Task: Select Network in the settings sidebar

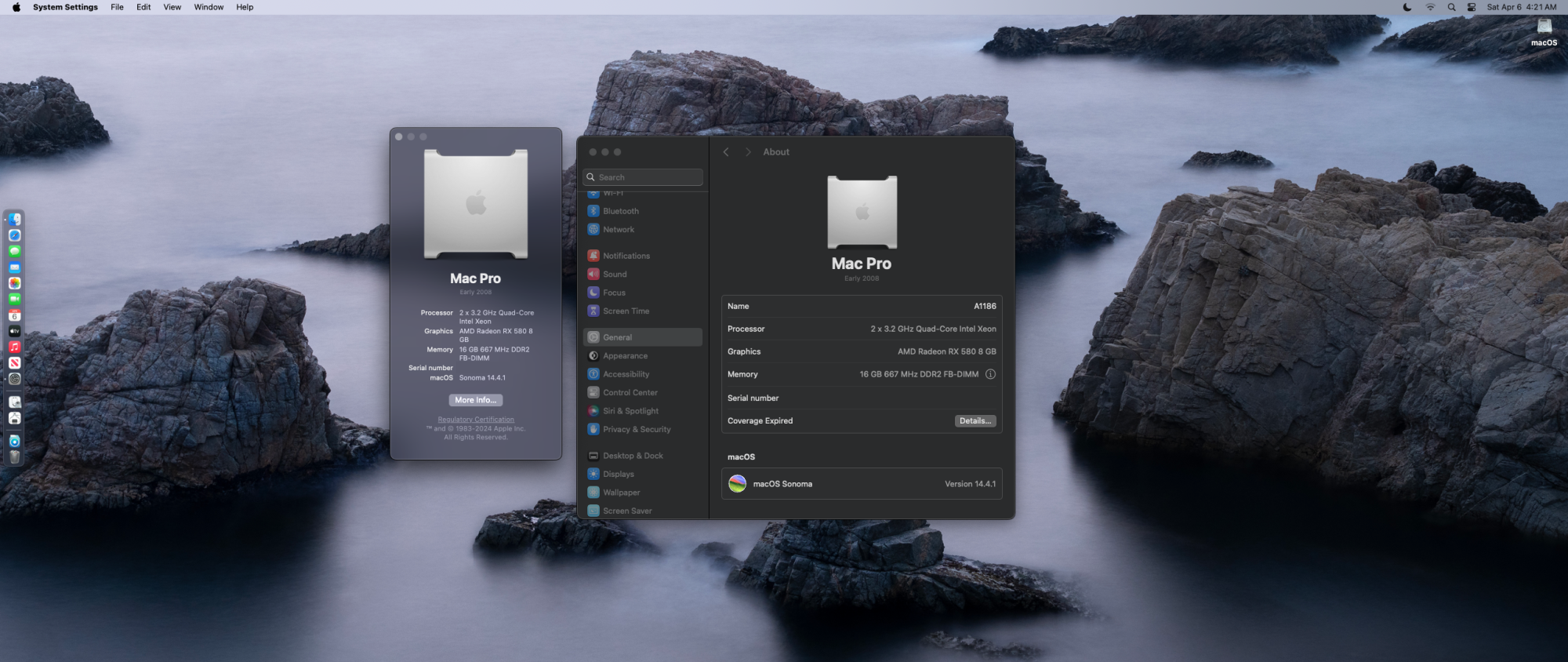Action: pos(618,230)
